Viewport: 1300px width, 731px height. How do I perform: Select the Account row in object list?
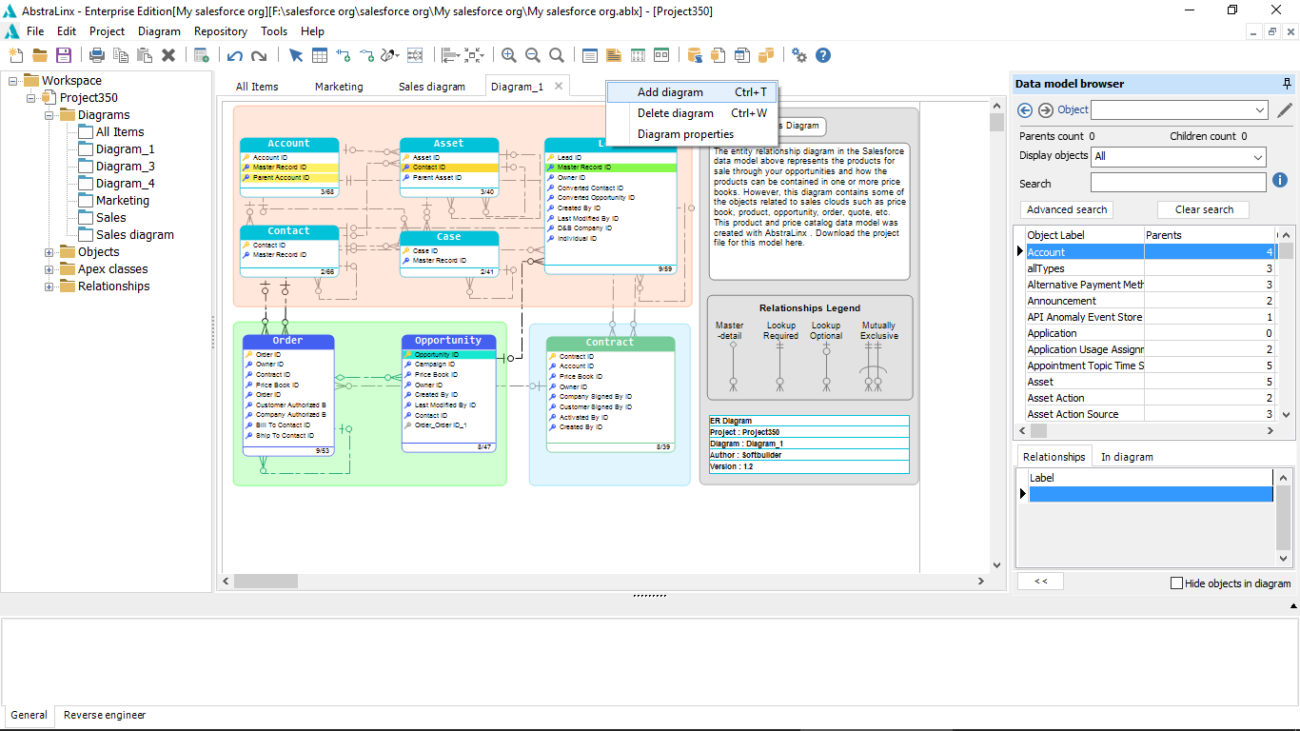click(x=1150, y=252)
